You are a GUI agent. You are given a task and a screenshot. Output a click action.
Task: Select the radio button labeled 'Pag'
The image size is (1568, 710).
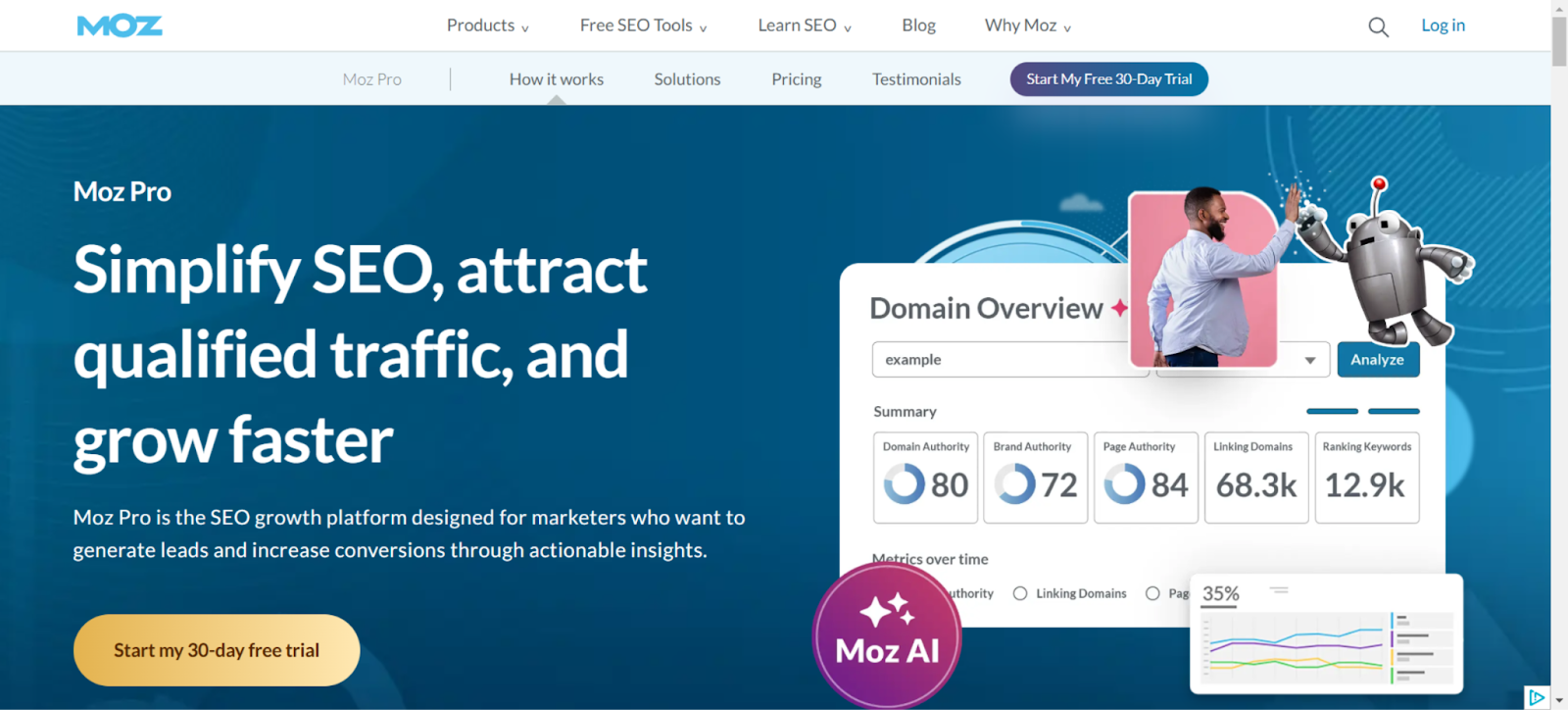tap(1152, 593)
